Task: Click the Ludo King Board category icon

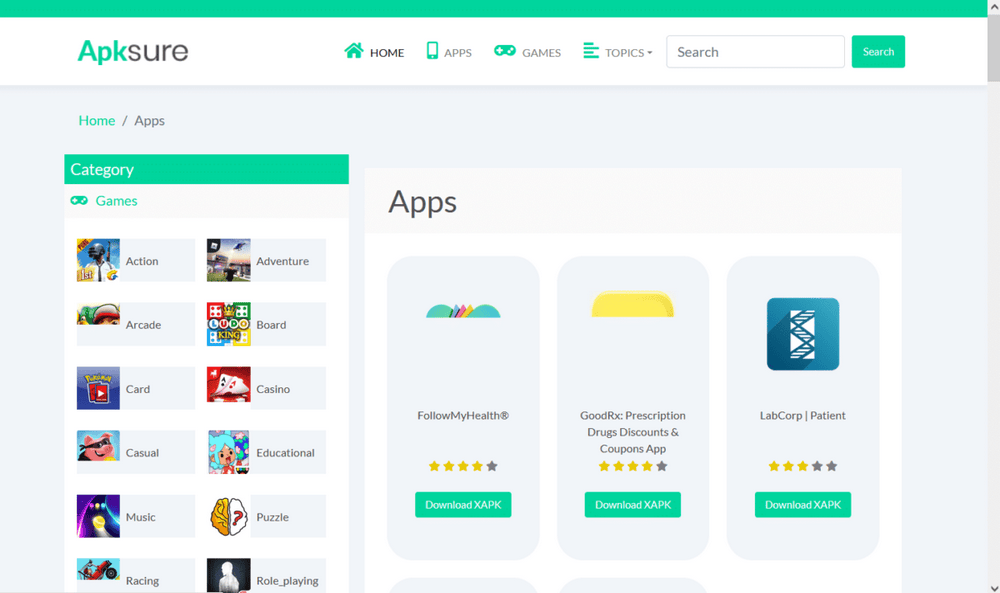Action: (228, 324)
